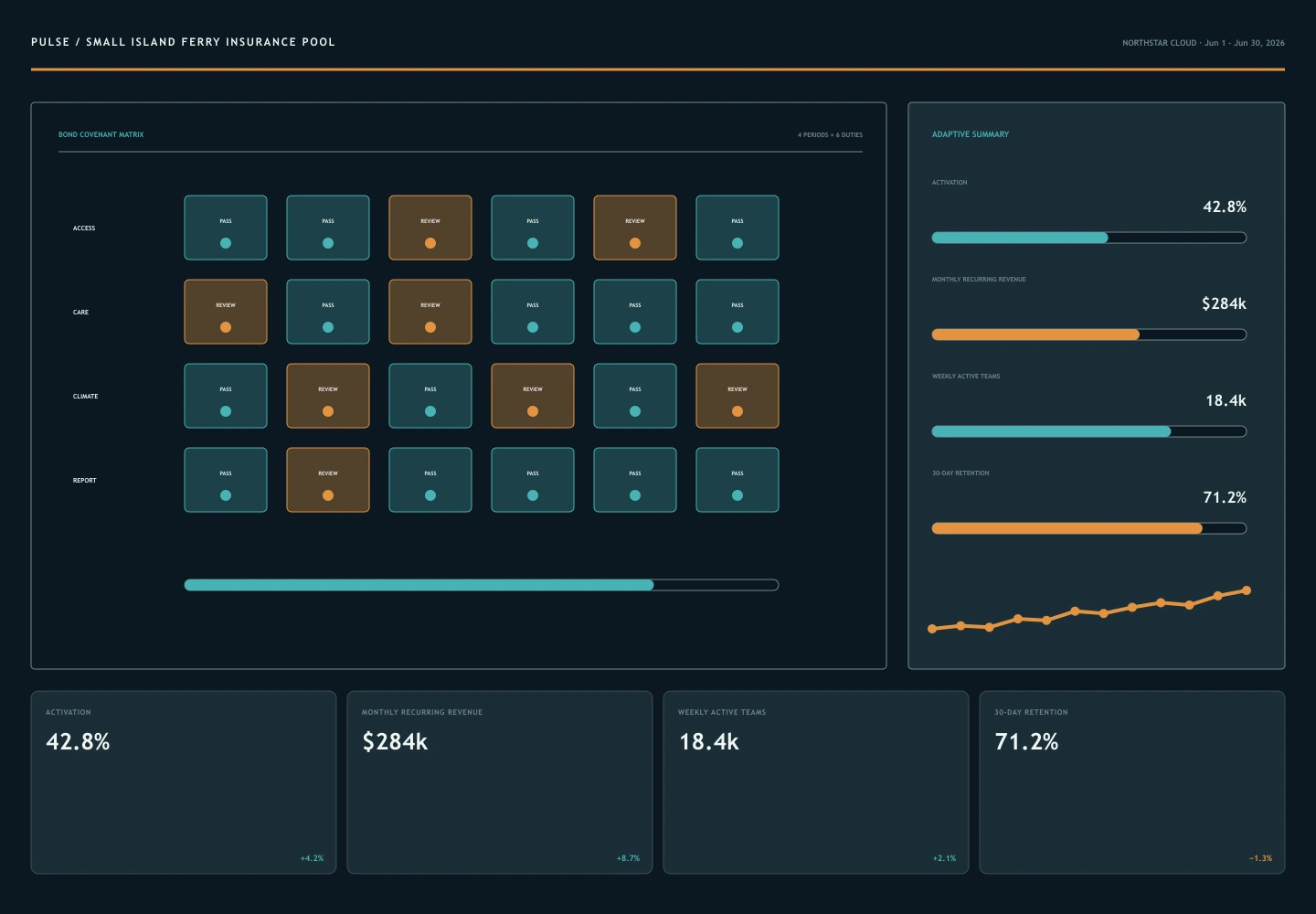Open the 30-Day Retention KPI card
Screen dimensions: 1316x914
(x=1132, y=782)
